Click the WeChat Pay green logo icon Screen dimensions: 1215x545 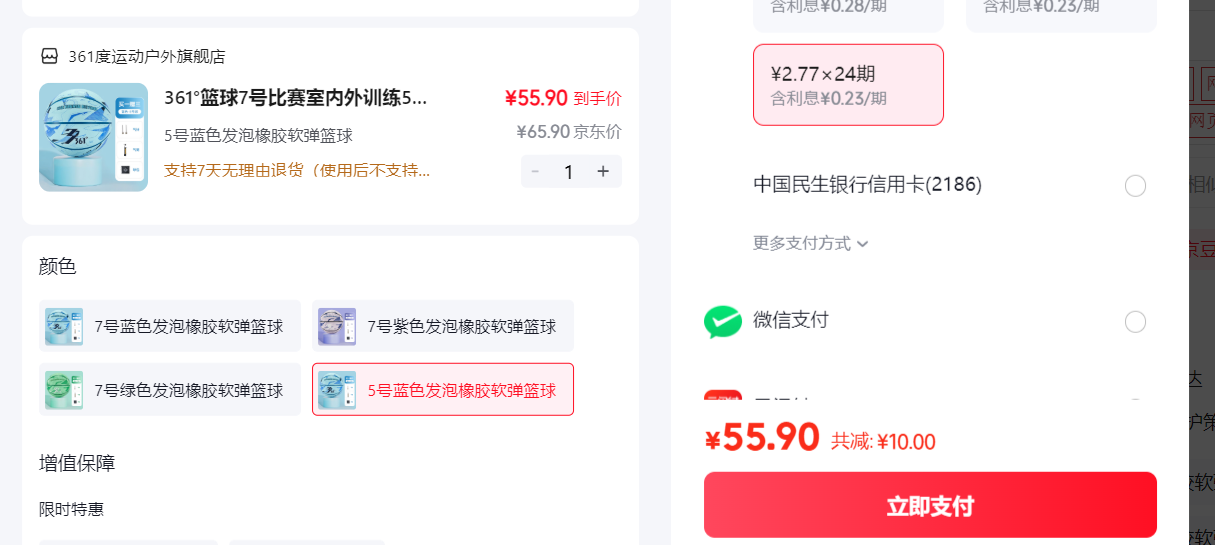click(722, 322)
